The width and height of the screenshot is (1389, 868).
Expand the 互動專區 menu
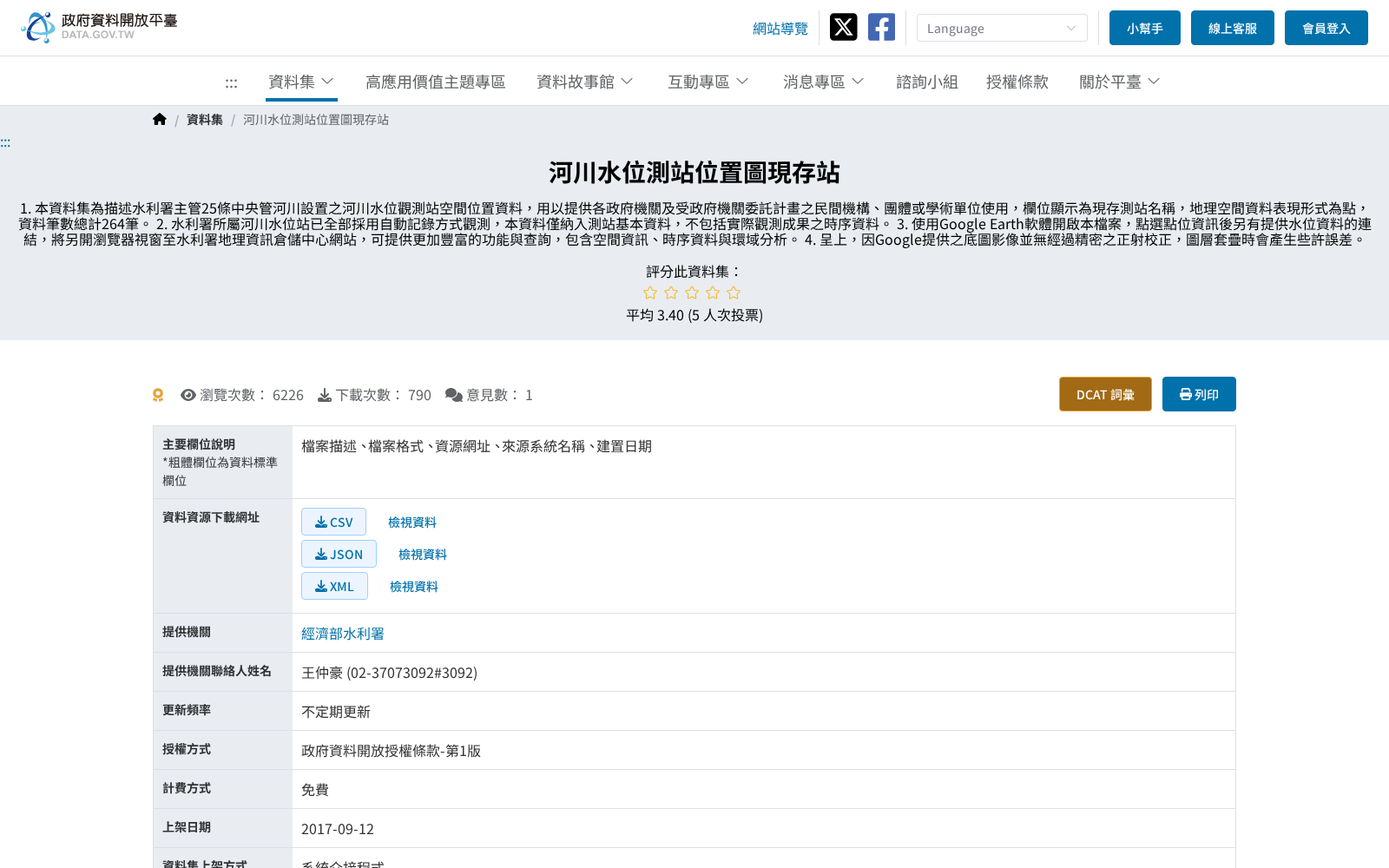point(708,82)
